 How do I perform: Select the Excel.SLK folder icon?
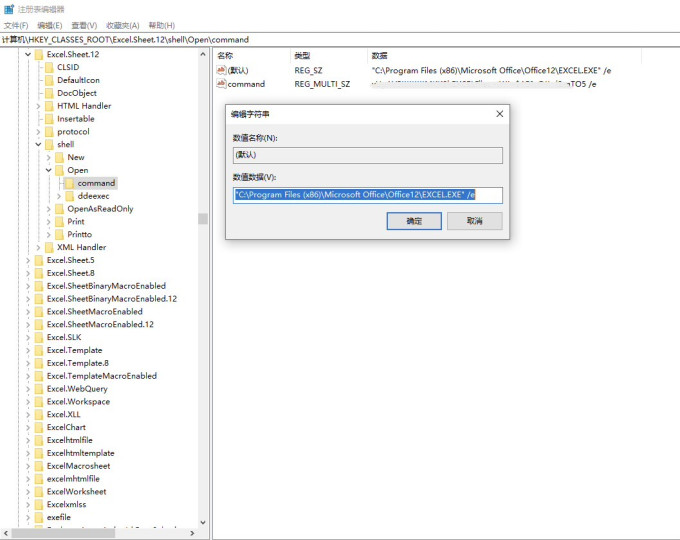pos(39,337)
